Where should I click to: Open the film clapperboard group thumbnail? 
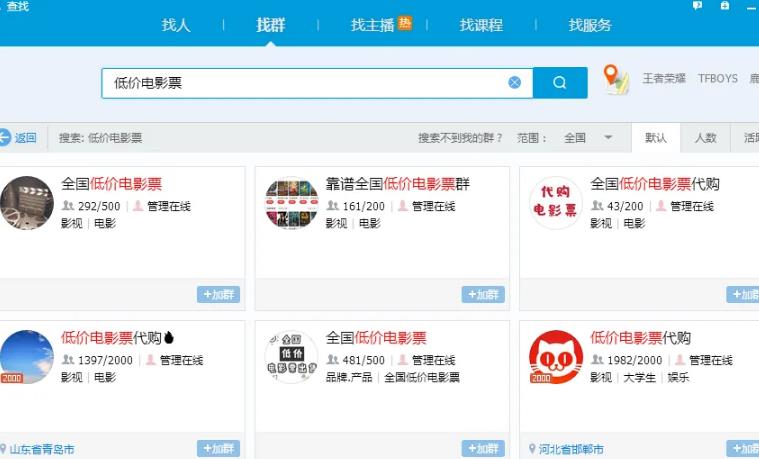pos(27,203)
